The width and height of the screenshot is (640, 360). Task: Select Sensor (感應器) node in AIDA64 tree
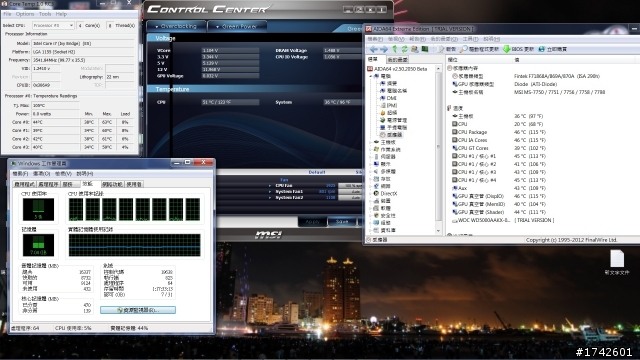pyautogui.click(x=391, y=135)
